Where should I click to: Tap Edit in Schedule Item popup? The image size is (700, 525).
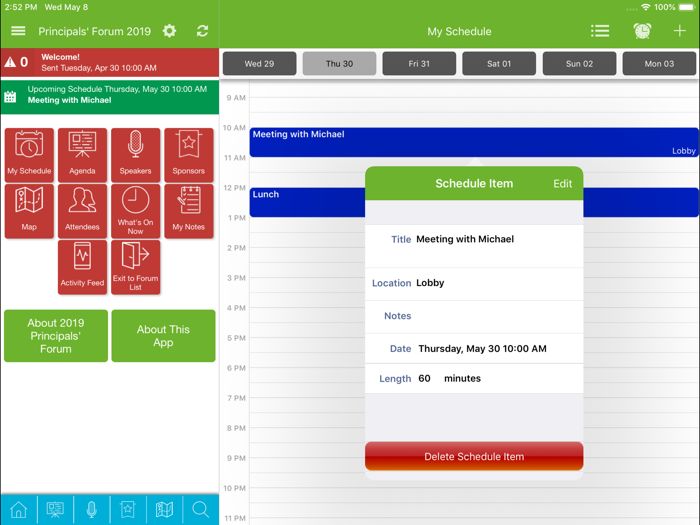[562, 184]
